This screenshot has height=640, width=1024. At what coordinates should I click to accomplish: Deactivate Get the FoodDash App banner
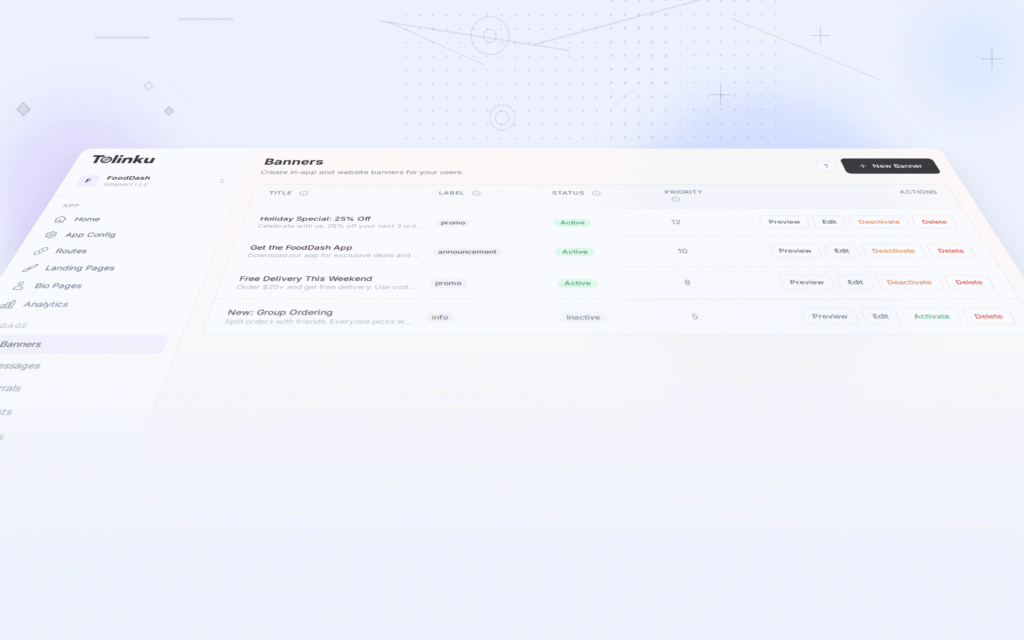point(893,251)
